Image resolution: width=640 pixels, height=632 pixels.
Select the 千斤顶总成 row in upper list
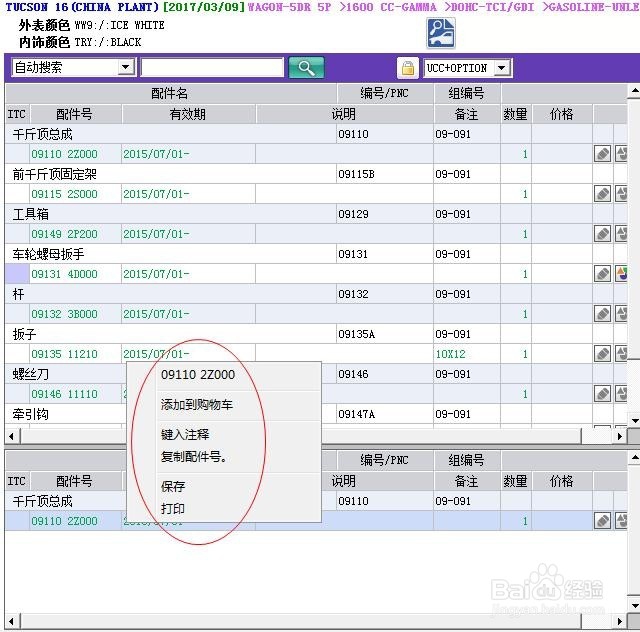pyautogui.click(x=316, y=134)
